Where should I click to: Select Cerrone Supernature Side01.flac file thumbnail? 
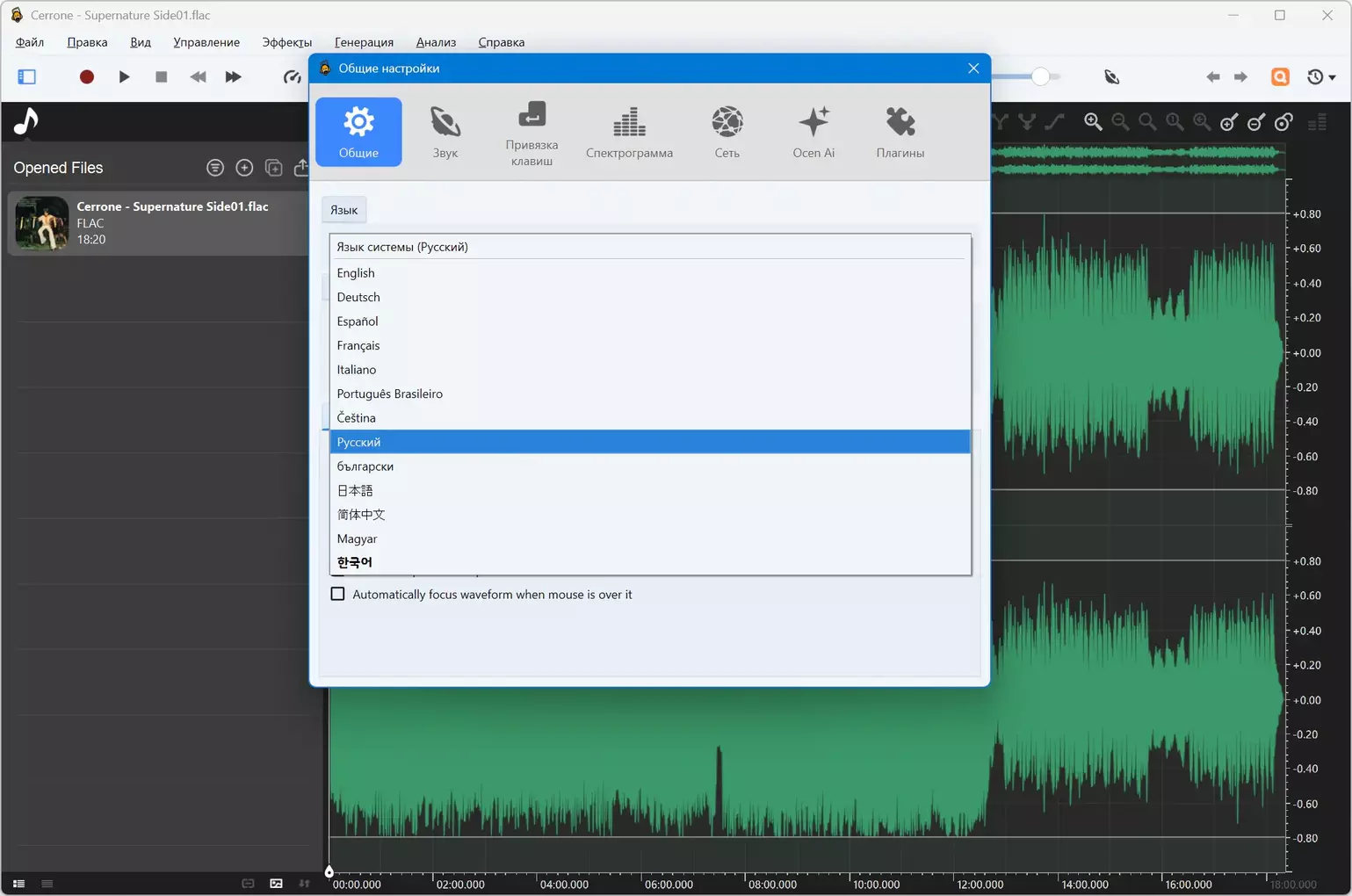pyautogui.click(x=42, y=223)
